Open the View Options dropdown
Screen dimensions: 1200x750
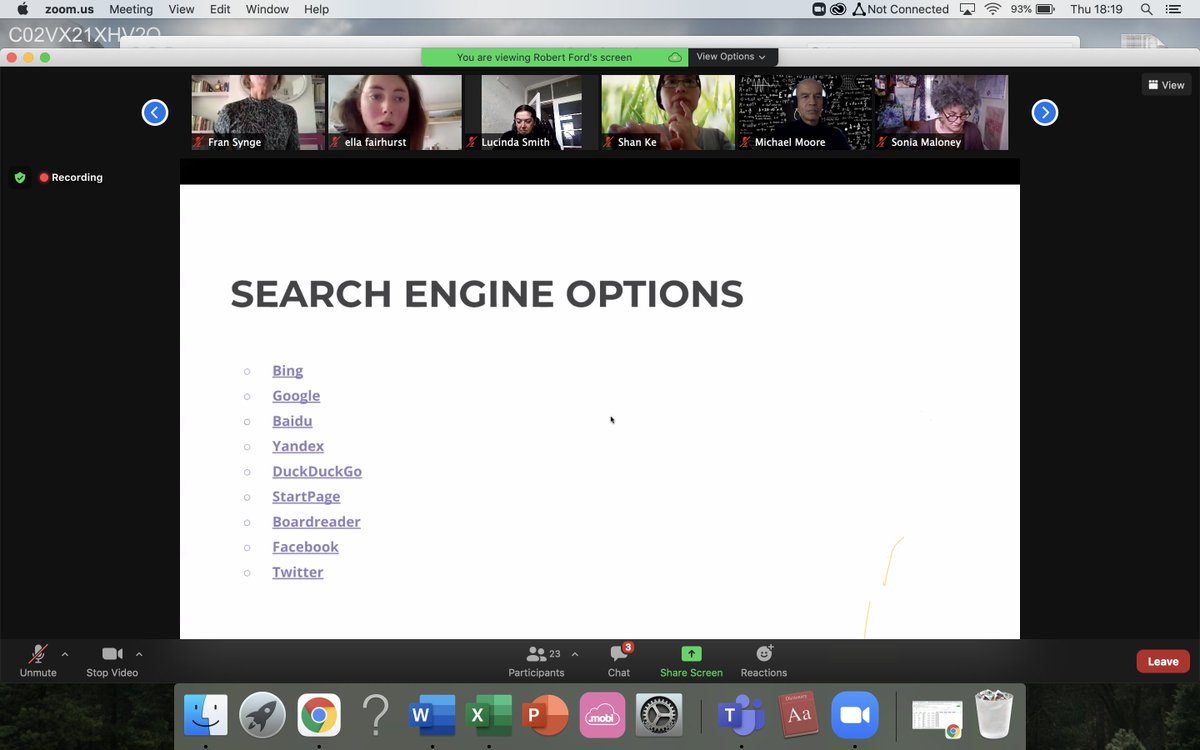tap(732, 57)
